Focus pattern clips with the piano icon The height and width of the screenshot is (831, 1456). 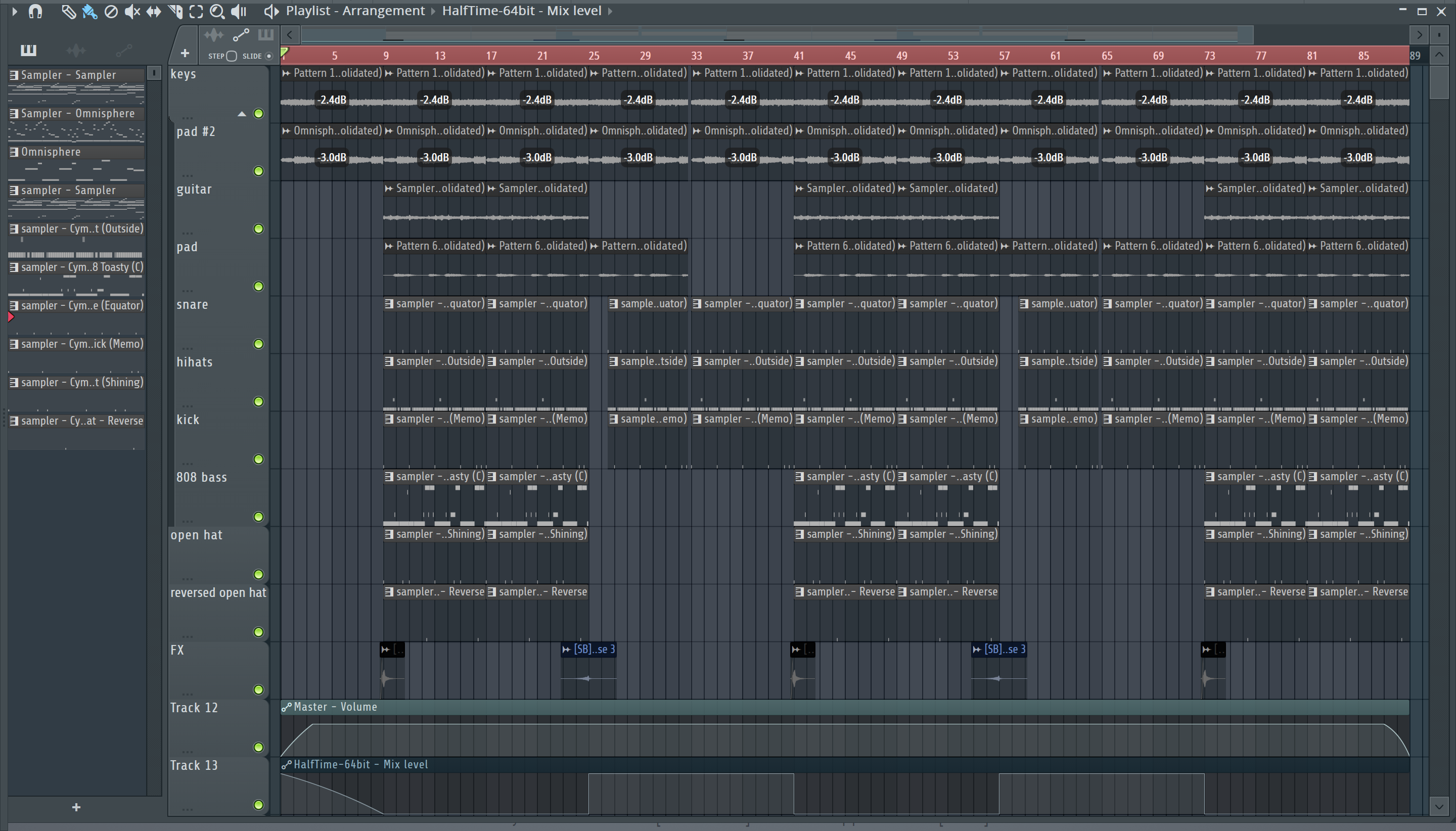point(265,35)
